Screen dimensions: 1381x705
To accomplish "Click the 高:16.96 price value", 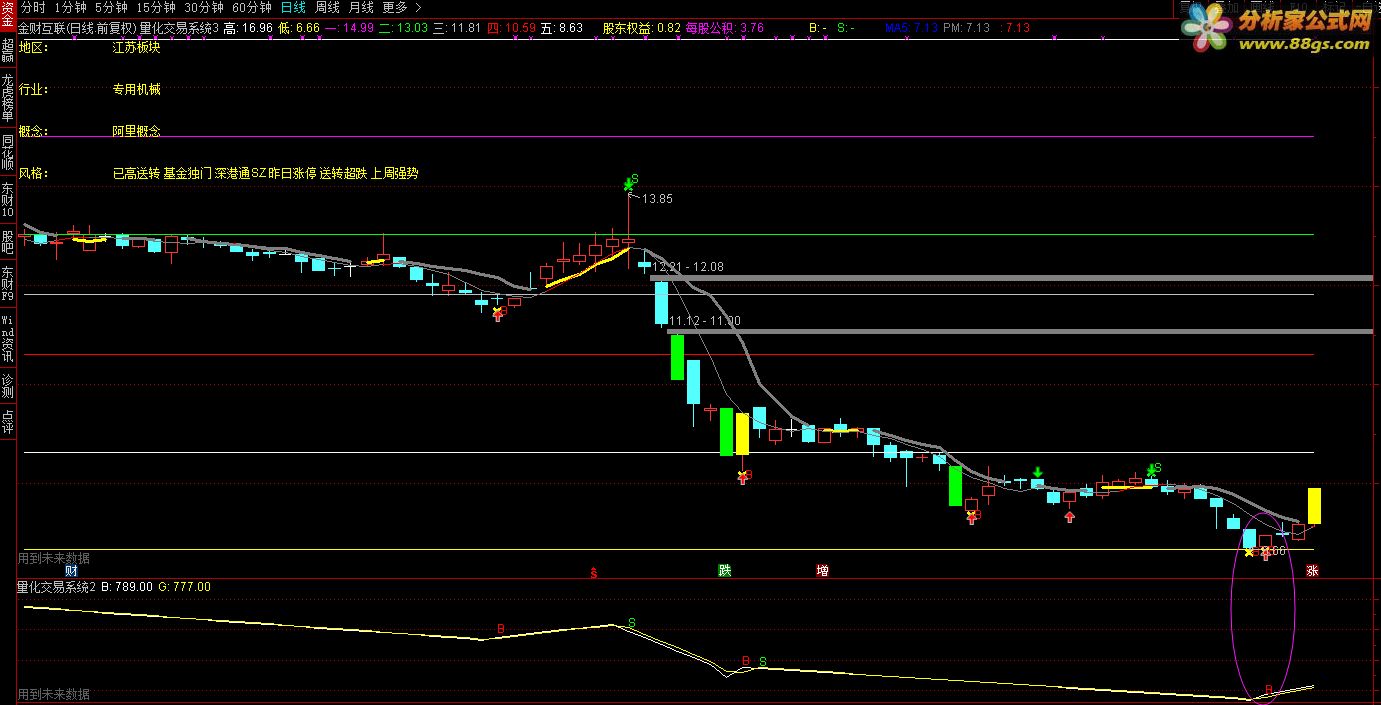I will click(250, 28).
